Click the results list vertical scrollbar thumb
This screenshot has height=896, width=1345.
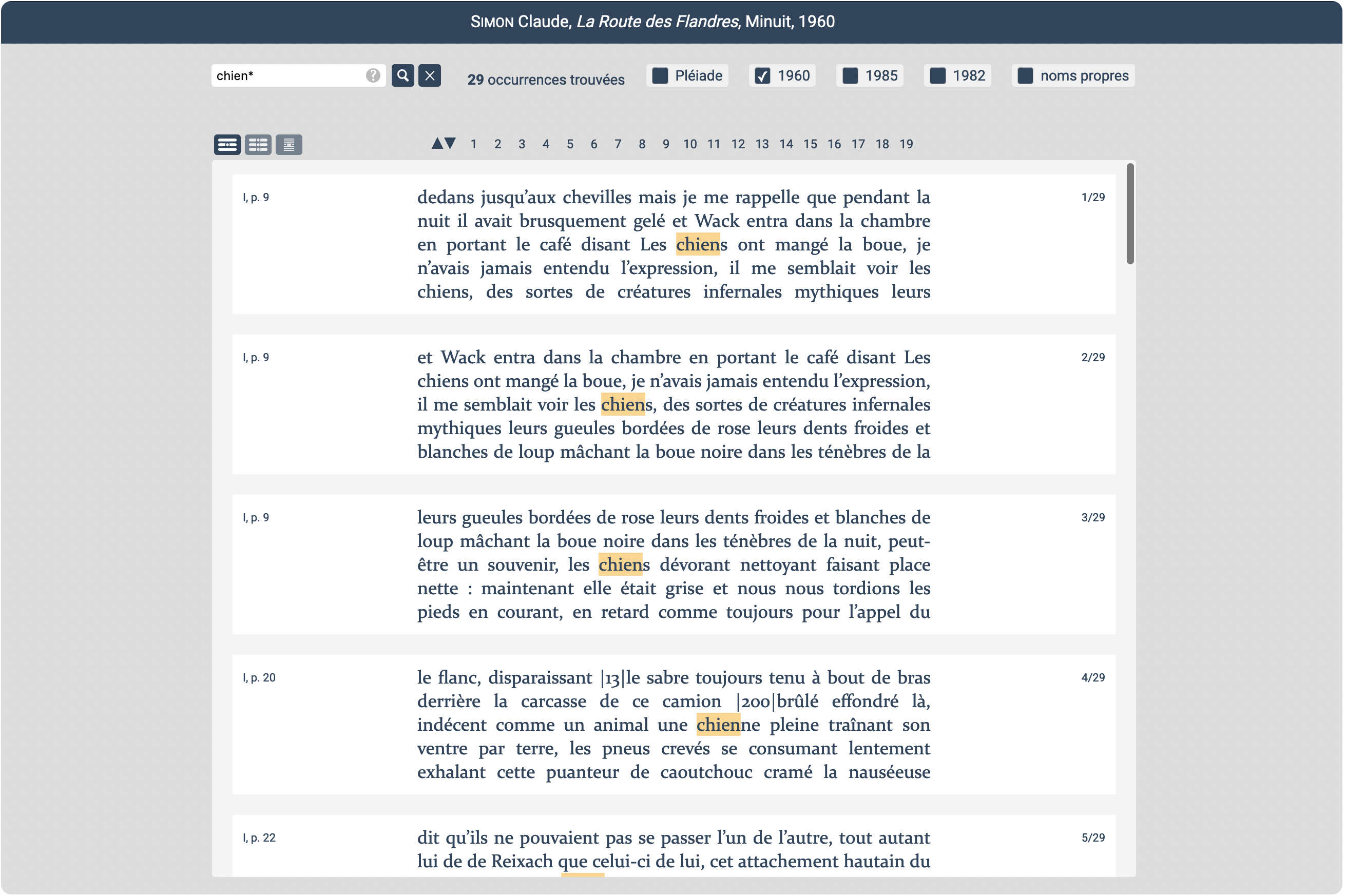point(1129,215)
